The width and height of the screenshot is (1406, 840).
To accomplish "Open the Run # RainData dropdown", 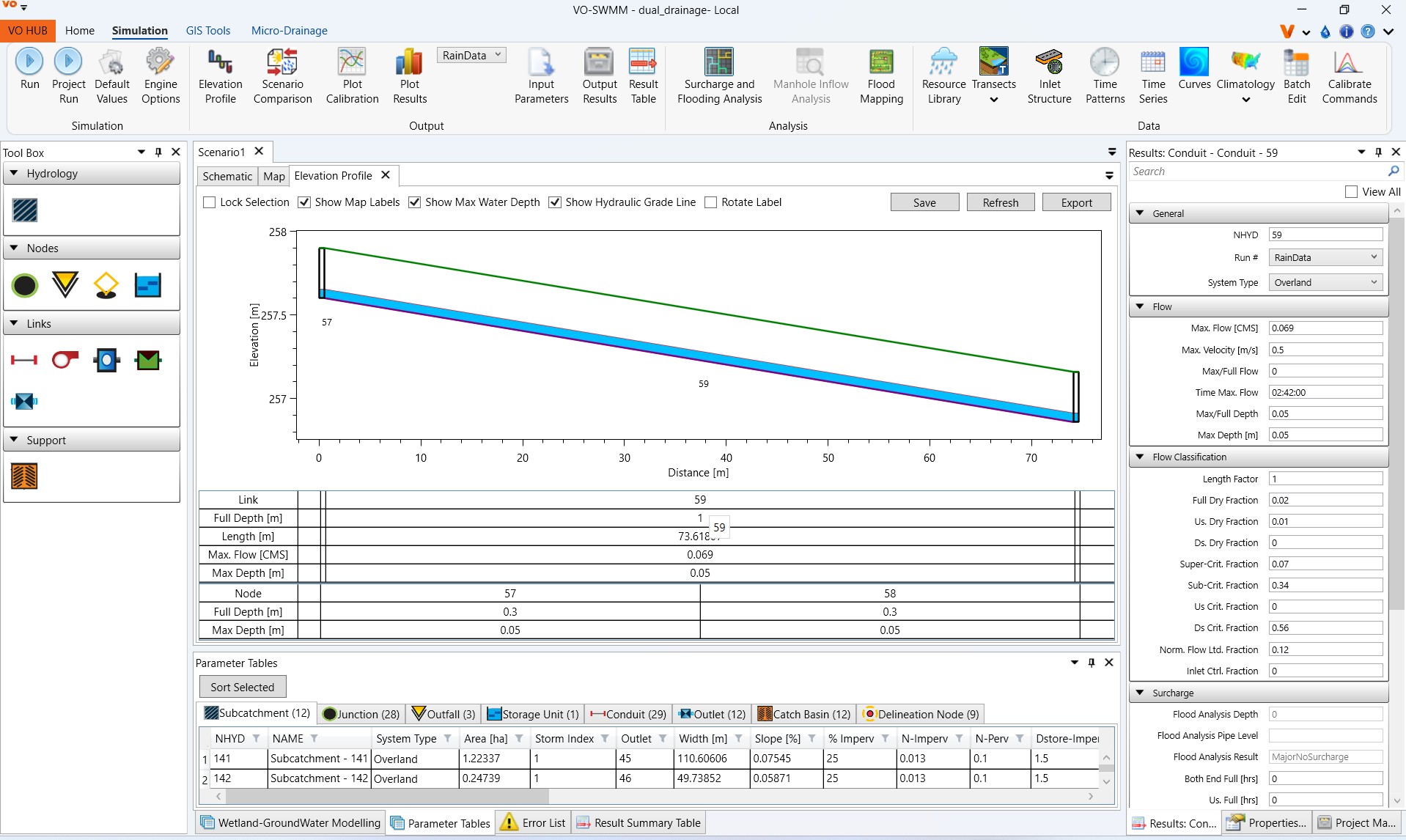I will [x=1325, y=257].
